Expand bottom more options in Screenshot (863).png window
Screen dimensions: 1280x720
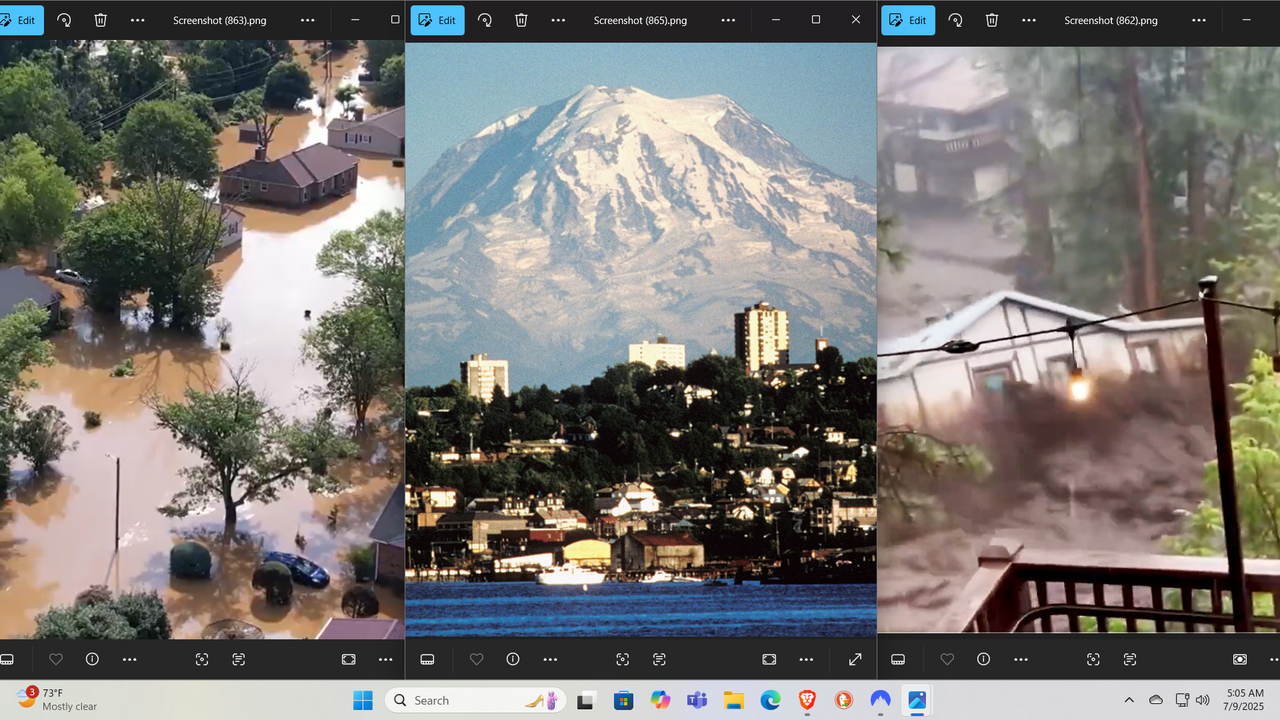129,659
